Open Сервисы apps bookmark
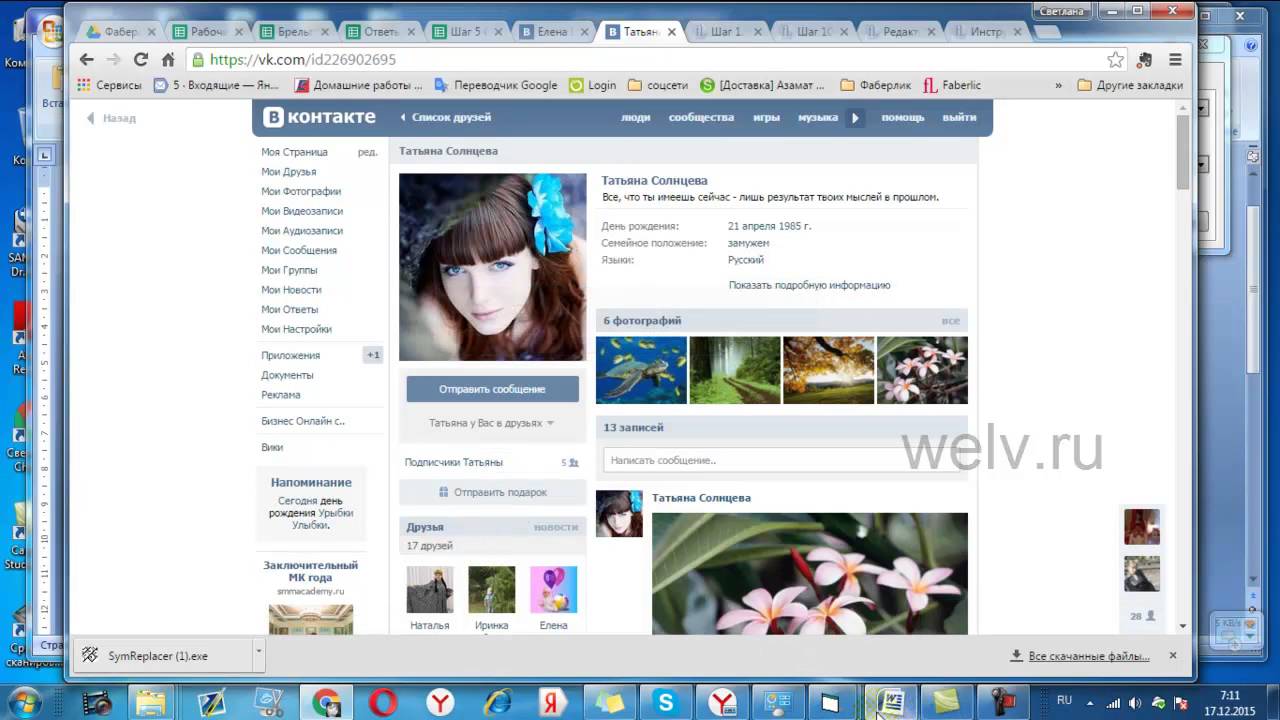This screenshot has width=1280, height=720. point(109,85)
